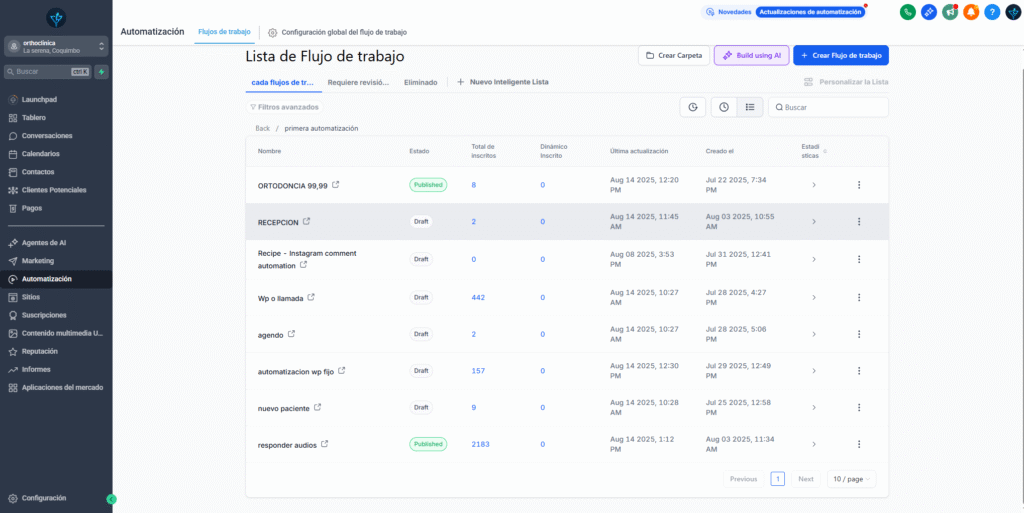This screenshot has height=513, width=1024.
Task: Open RECEPCION workflow external link icon
Action: click(307, 221)
